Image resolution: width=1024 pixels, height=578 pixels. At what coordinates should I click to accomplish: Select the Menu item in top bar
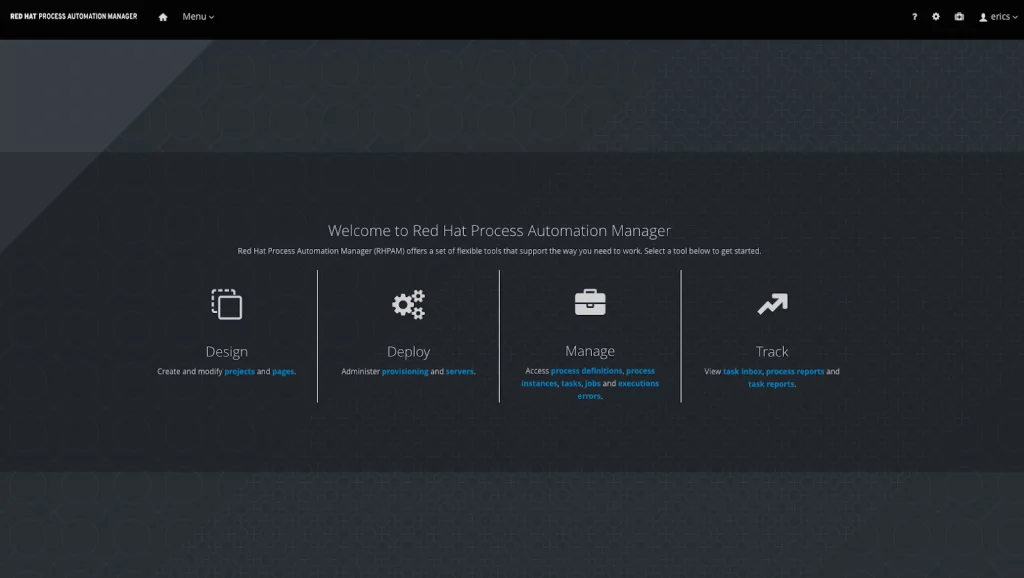click(193, 16)
